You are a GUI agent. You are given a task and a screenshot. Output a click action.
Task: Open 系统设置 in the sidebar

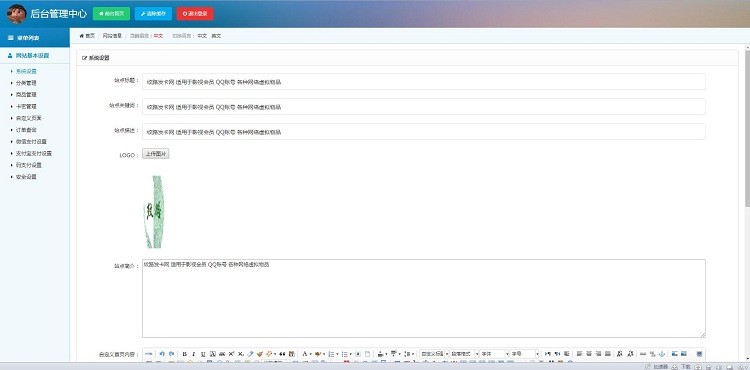pyautogui.click(x=26, y=71)
